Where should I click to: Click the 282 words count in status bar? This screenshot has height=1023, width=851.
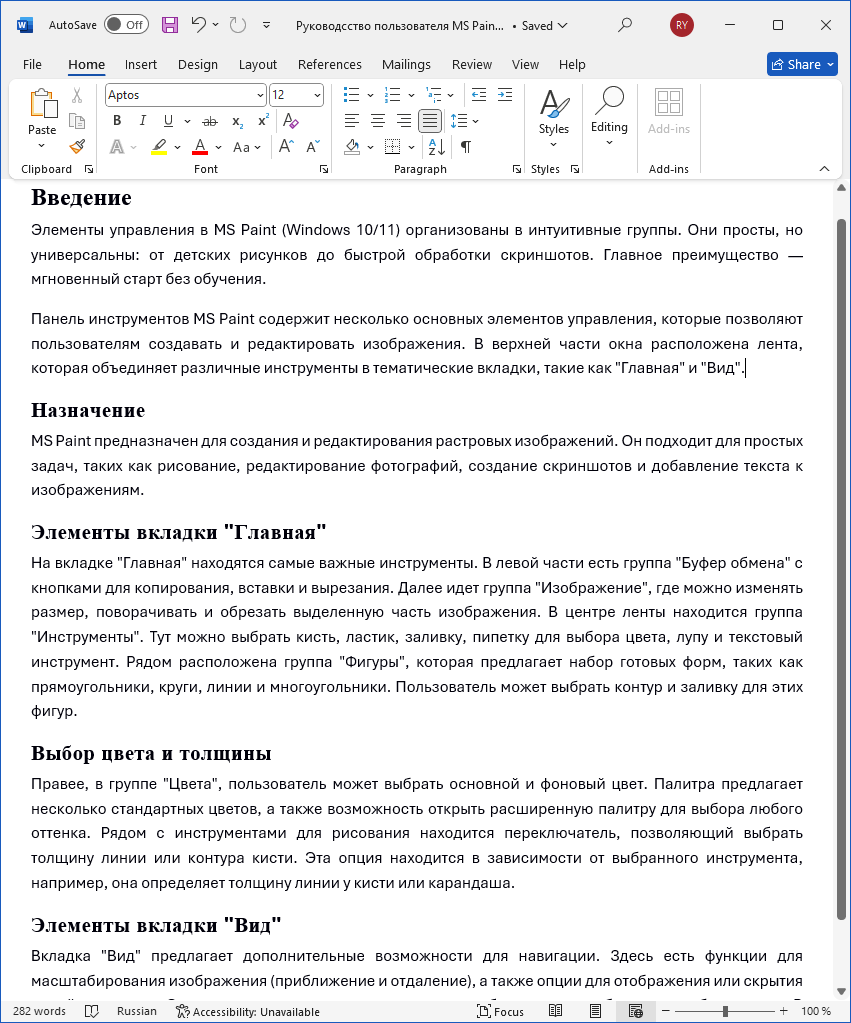coord(39,1011)
